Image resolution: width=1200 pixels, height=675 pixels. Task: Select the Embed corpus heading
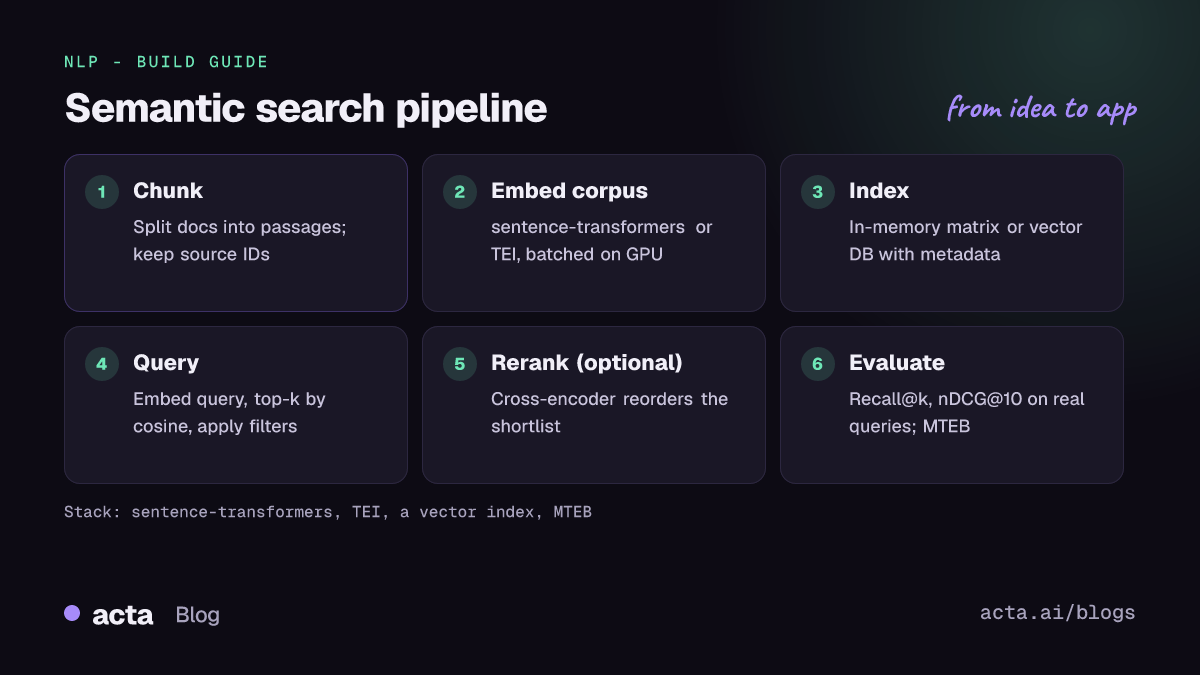coord(569,191)
